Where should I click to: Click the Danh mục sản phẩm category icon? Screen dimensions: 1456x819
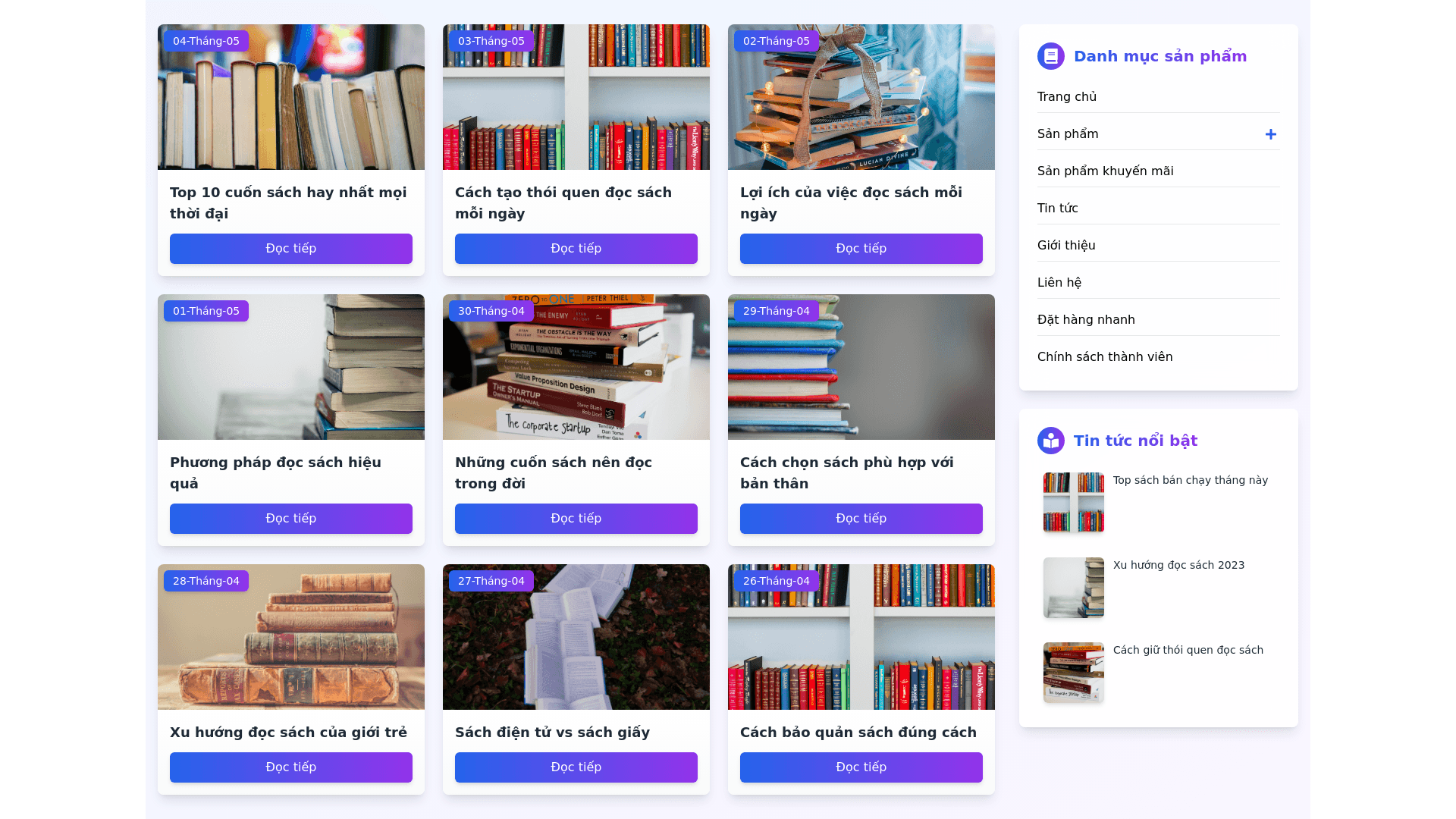coord(1051,56)
